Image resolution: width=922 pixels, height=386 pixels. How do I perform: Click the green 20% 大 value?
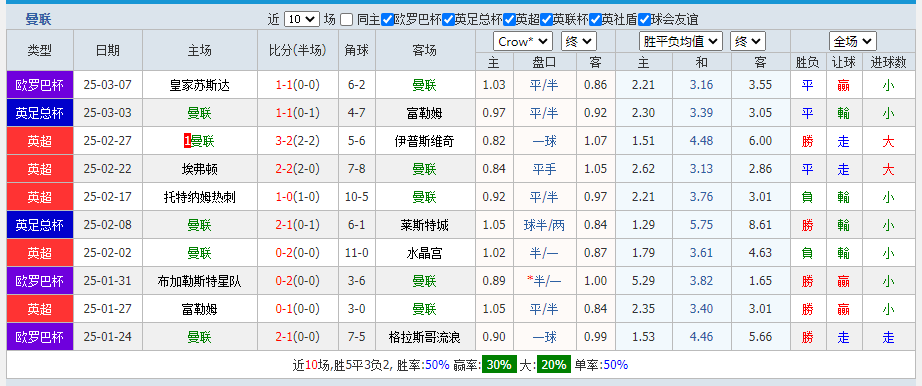coord(553,365)
